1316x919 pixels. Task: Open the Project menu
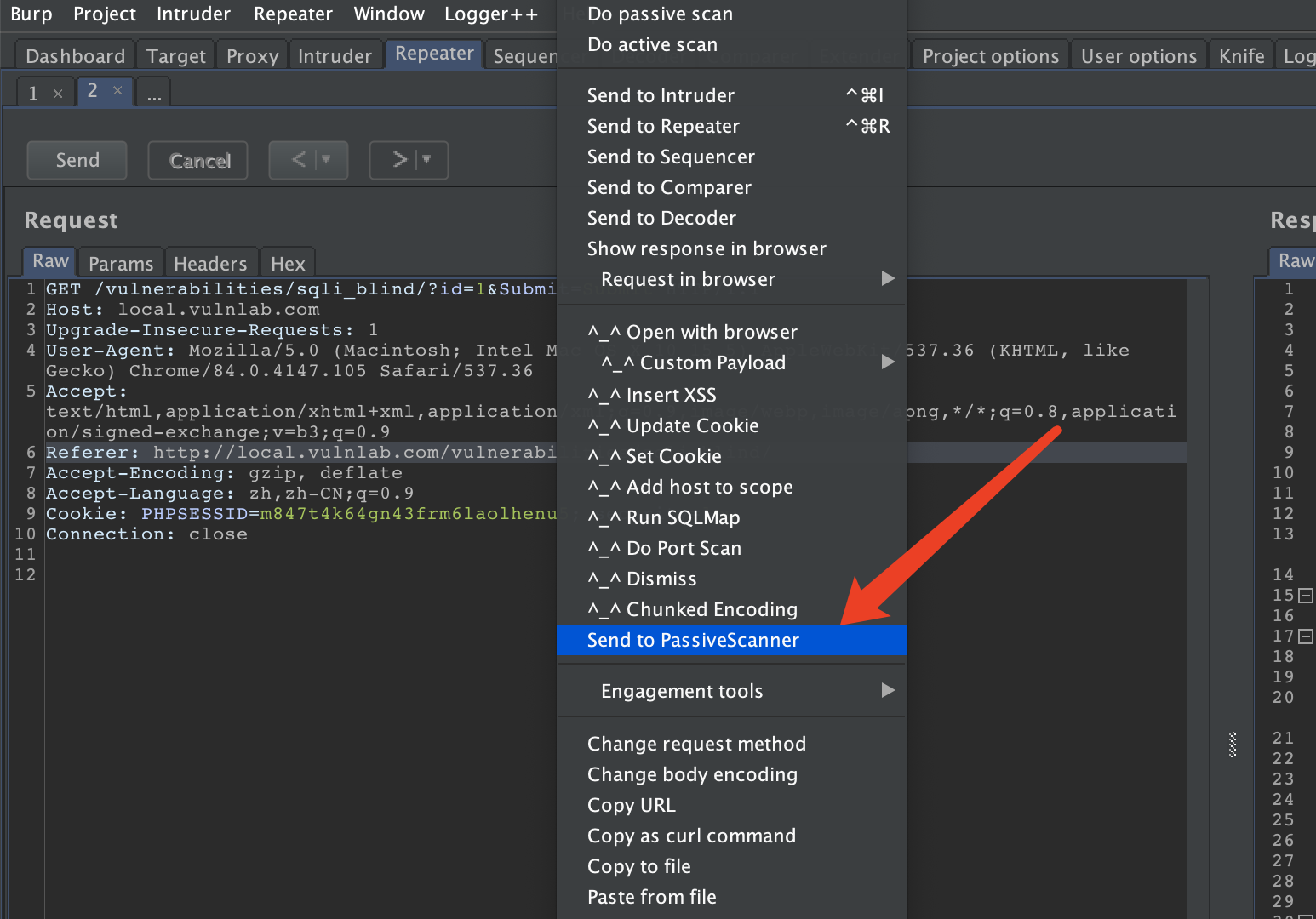pyautogui.click(x=104, y=14)
